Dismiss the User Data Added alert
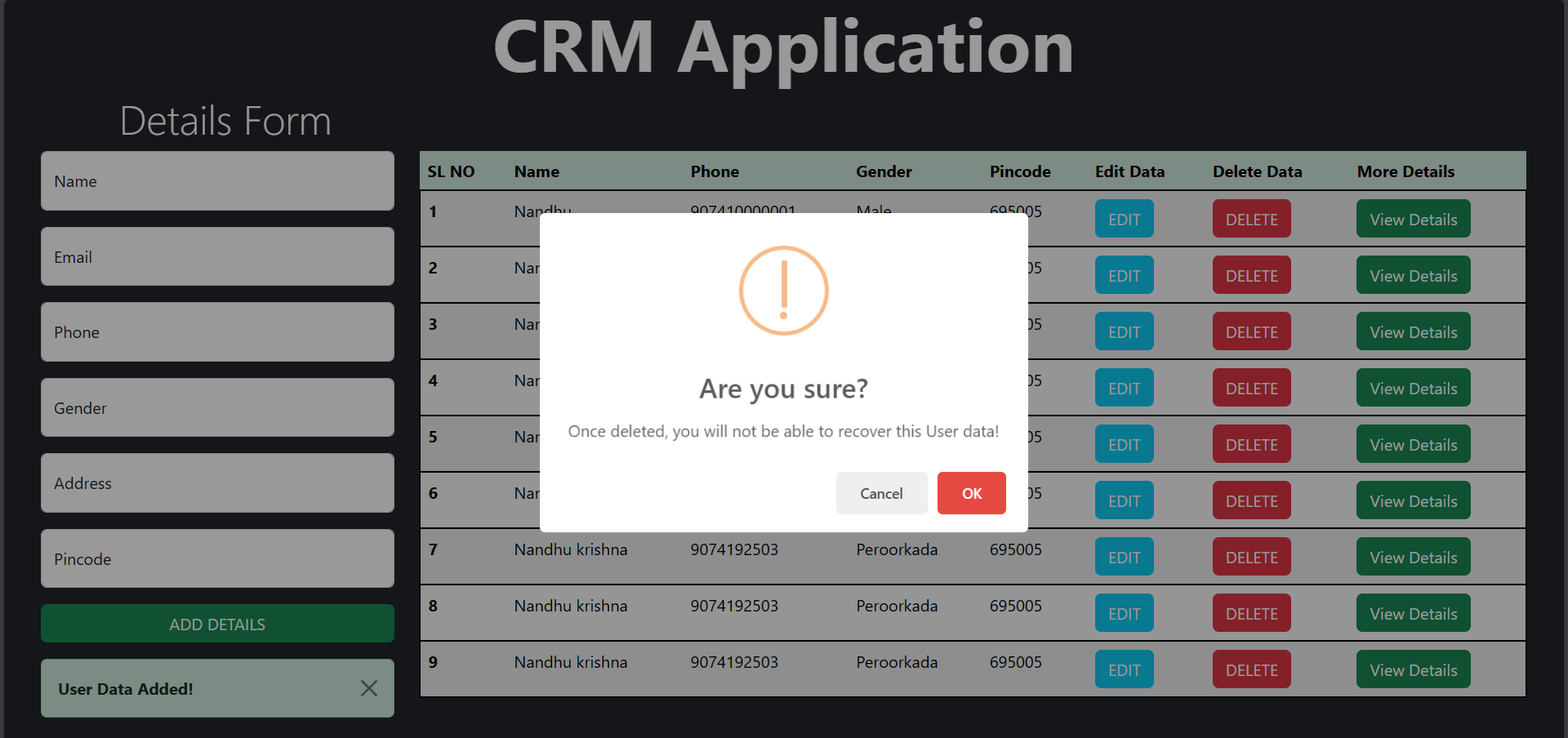Viewport: 1568px width, 738px height. [x=368, y=688]
